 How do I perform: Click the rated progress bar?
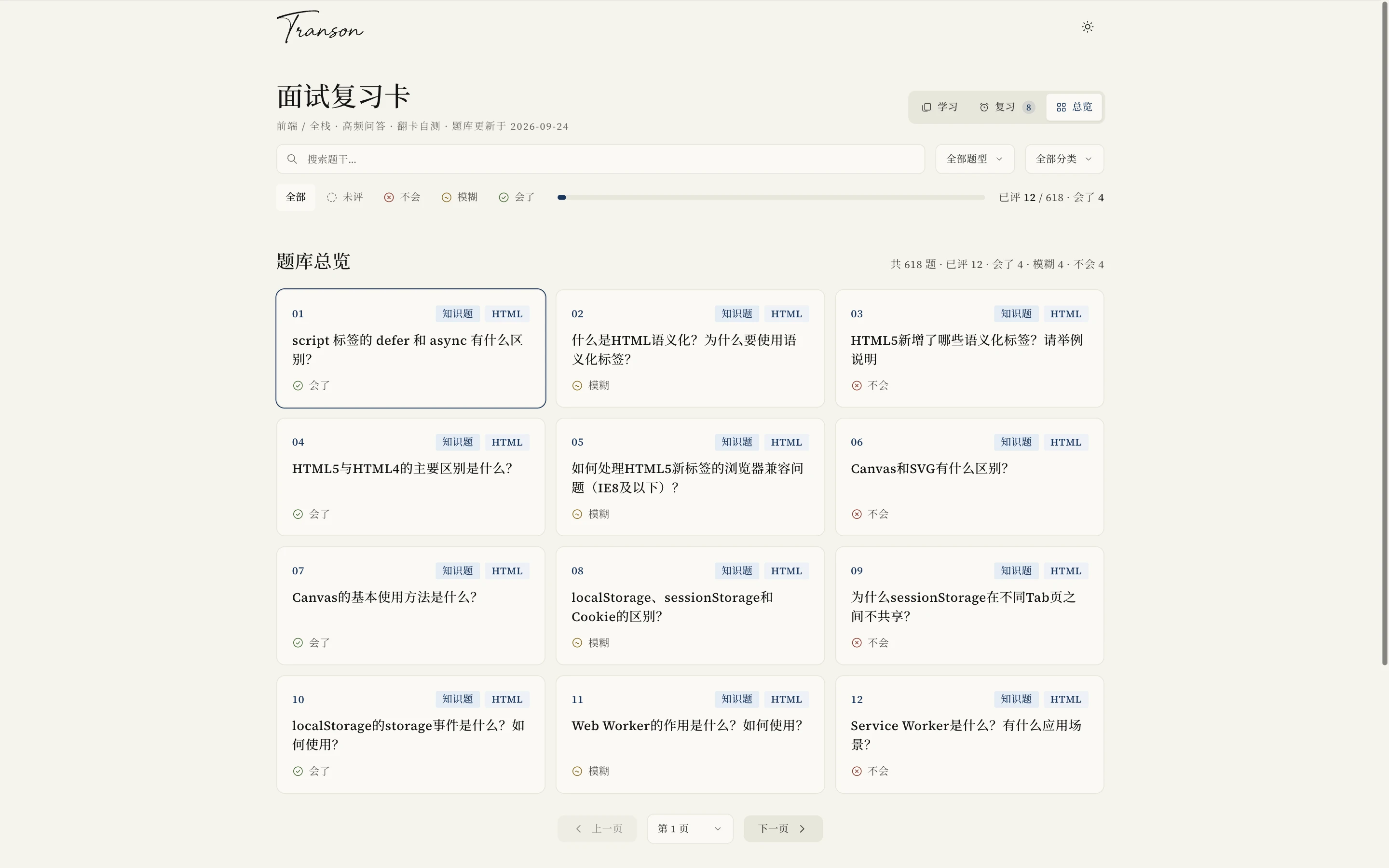coord(771,198)
